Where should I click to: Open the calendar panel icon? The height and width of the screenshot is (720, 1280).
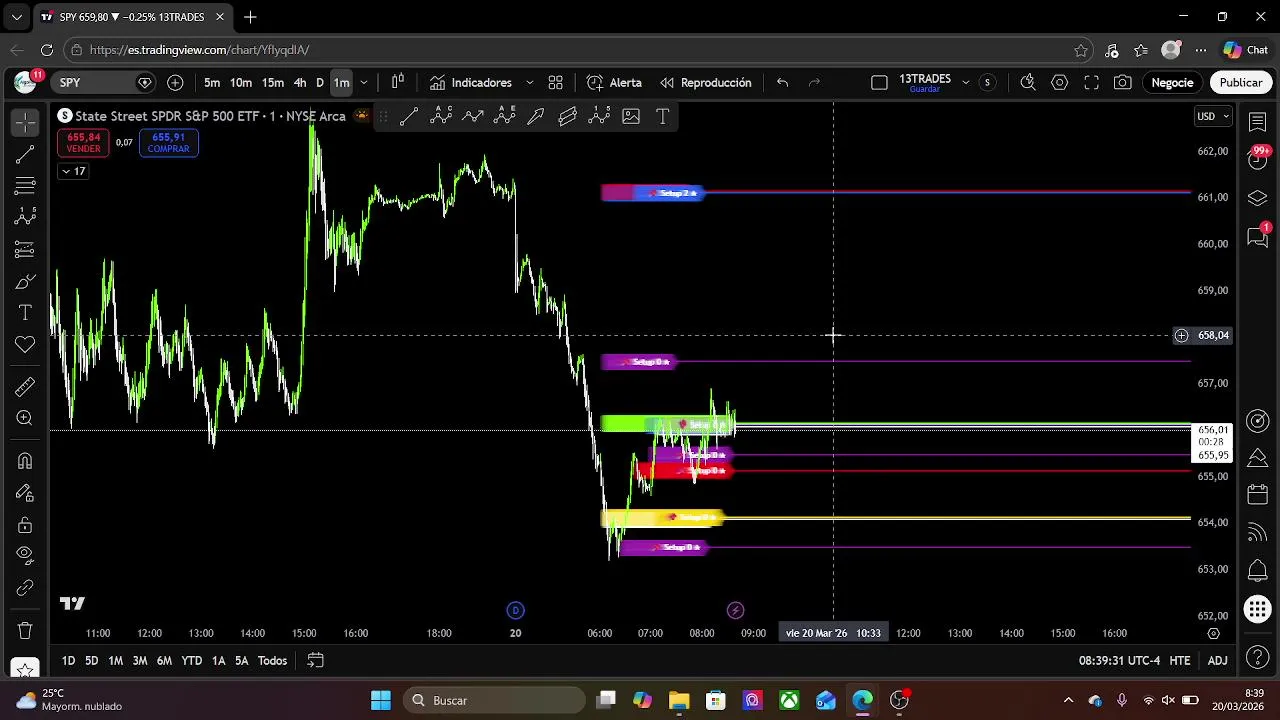click(1258, 494)
